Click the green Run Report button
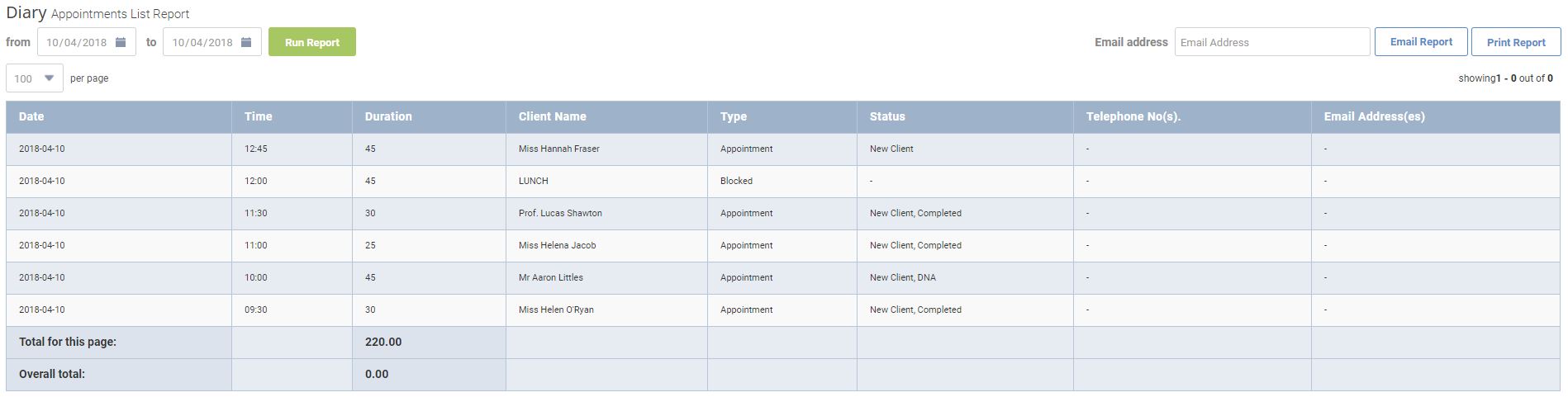 coord(312,42)
